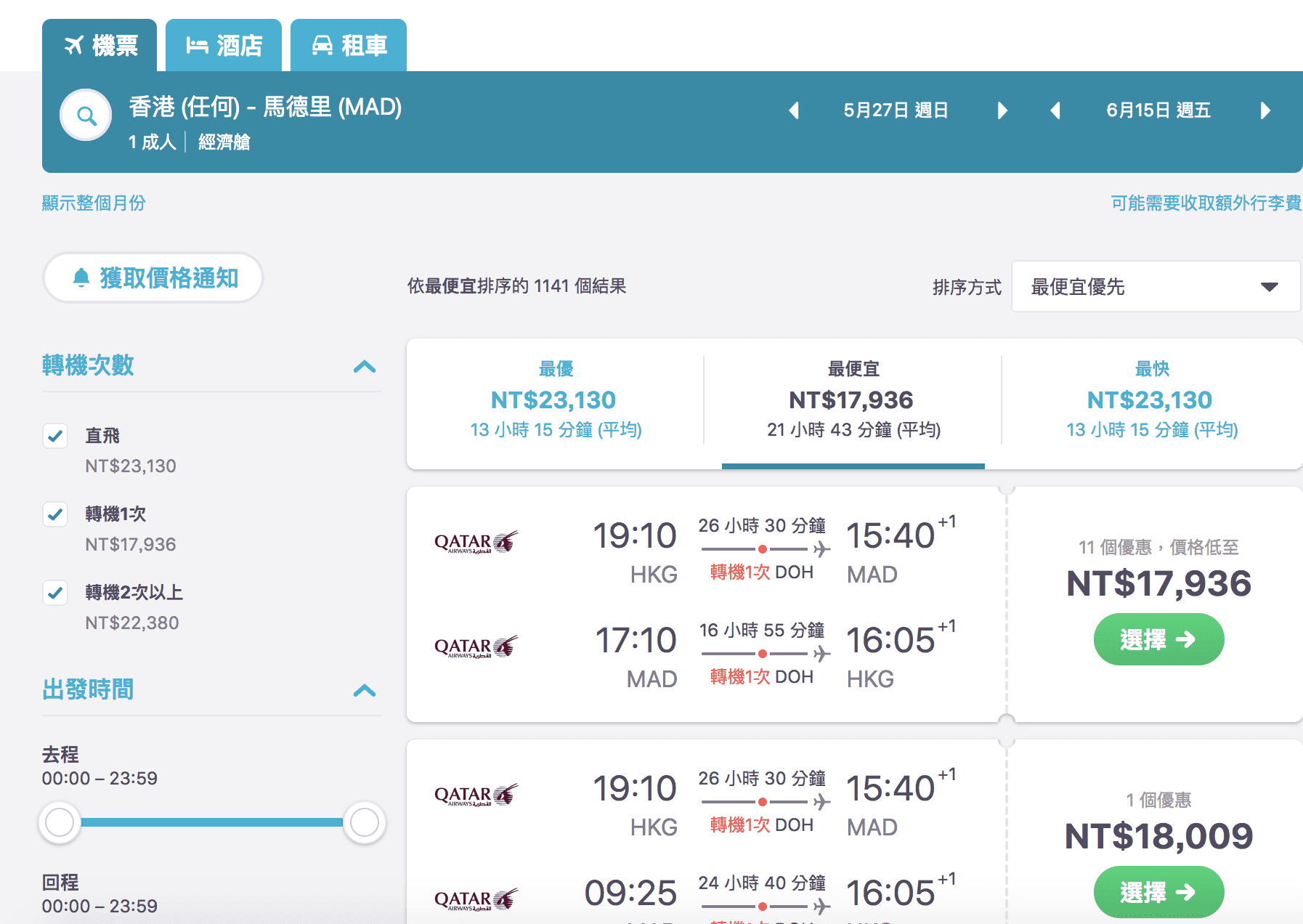The image size is (1303, 924).
Task: Open 顯示整個月份 whole month link
Action: (x=94, y=203)
